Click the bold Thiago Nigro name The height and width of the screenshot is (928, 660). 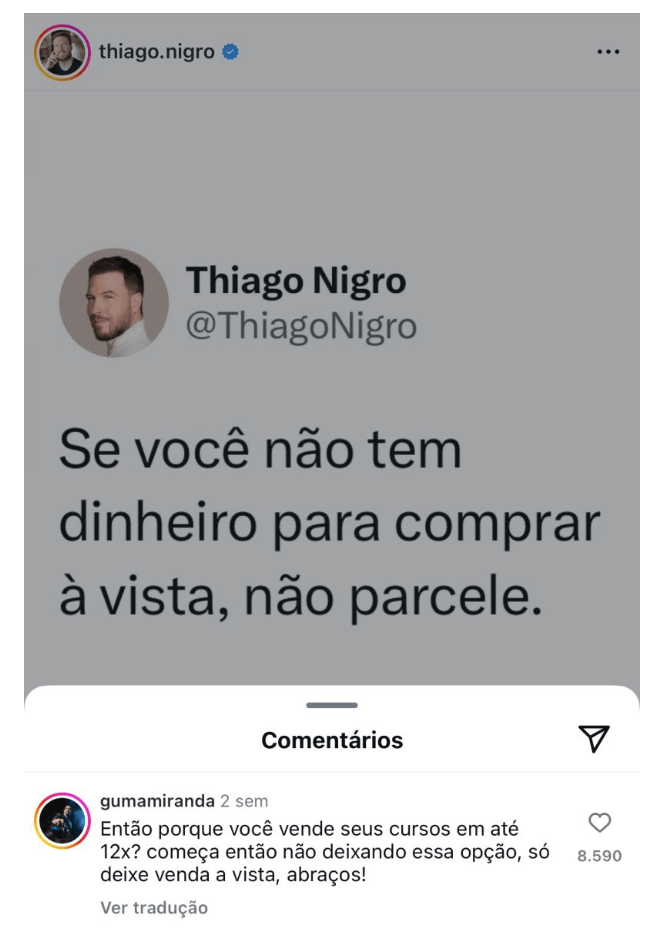coord(296,281)
